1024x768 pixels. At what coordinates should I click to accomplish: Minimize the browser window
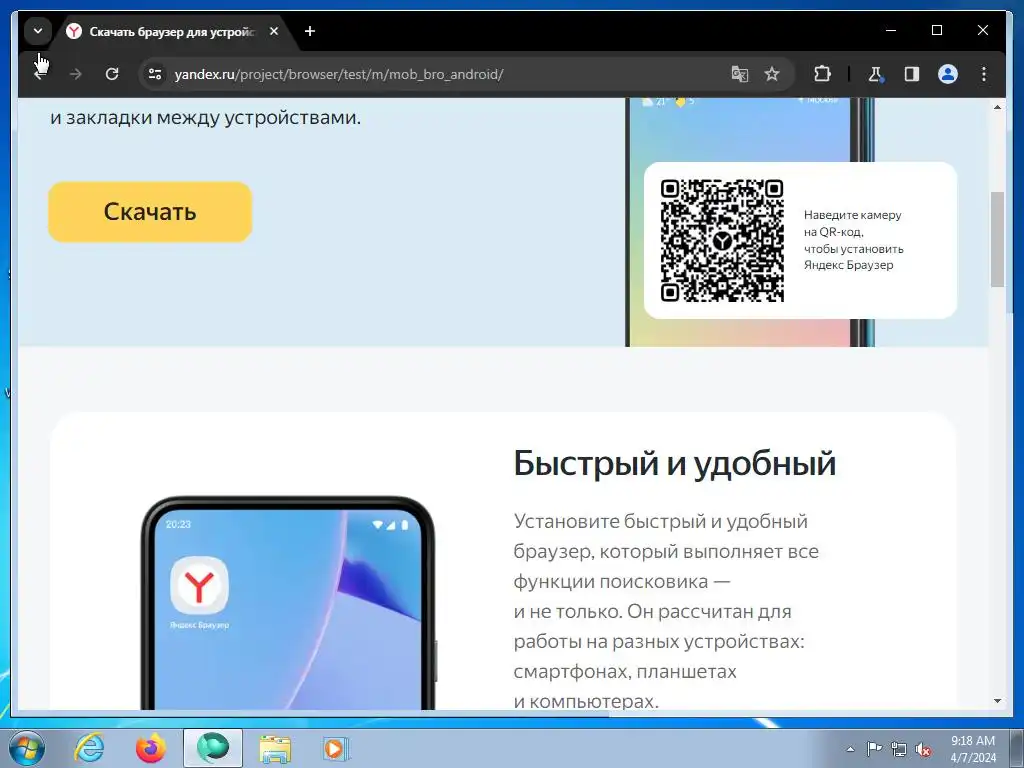891,30
